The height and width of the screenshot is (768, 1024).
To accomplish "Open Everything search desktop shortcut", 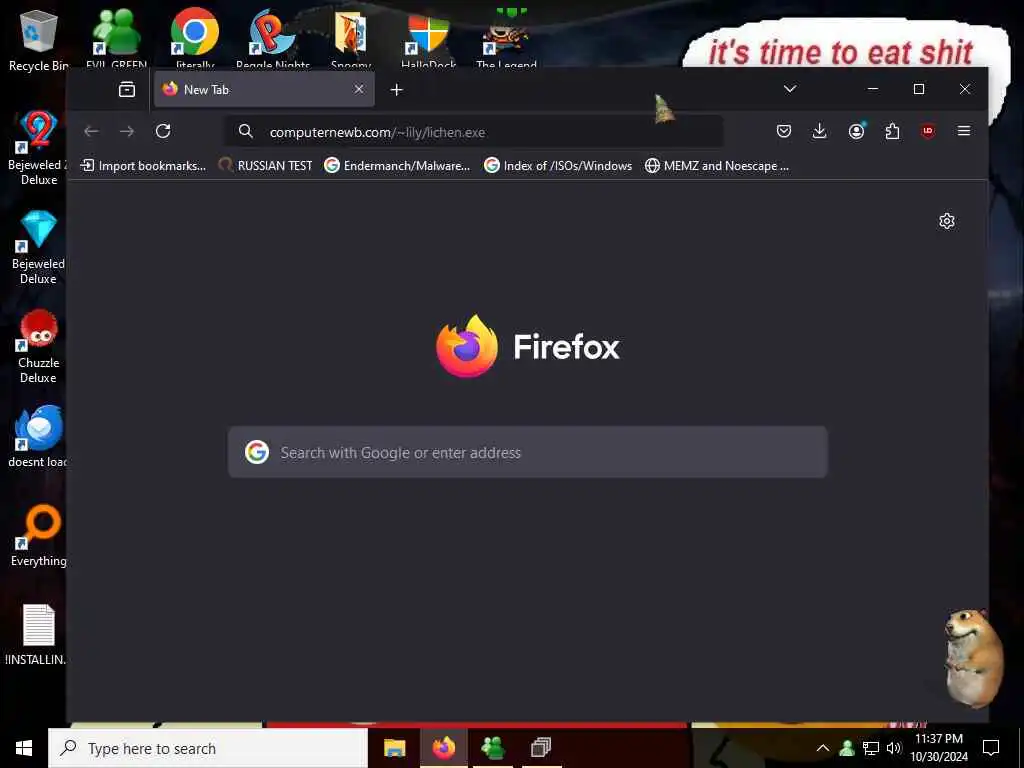I will pyautogui.click(x=38, y=536).
